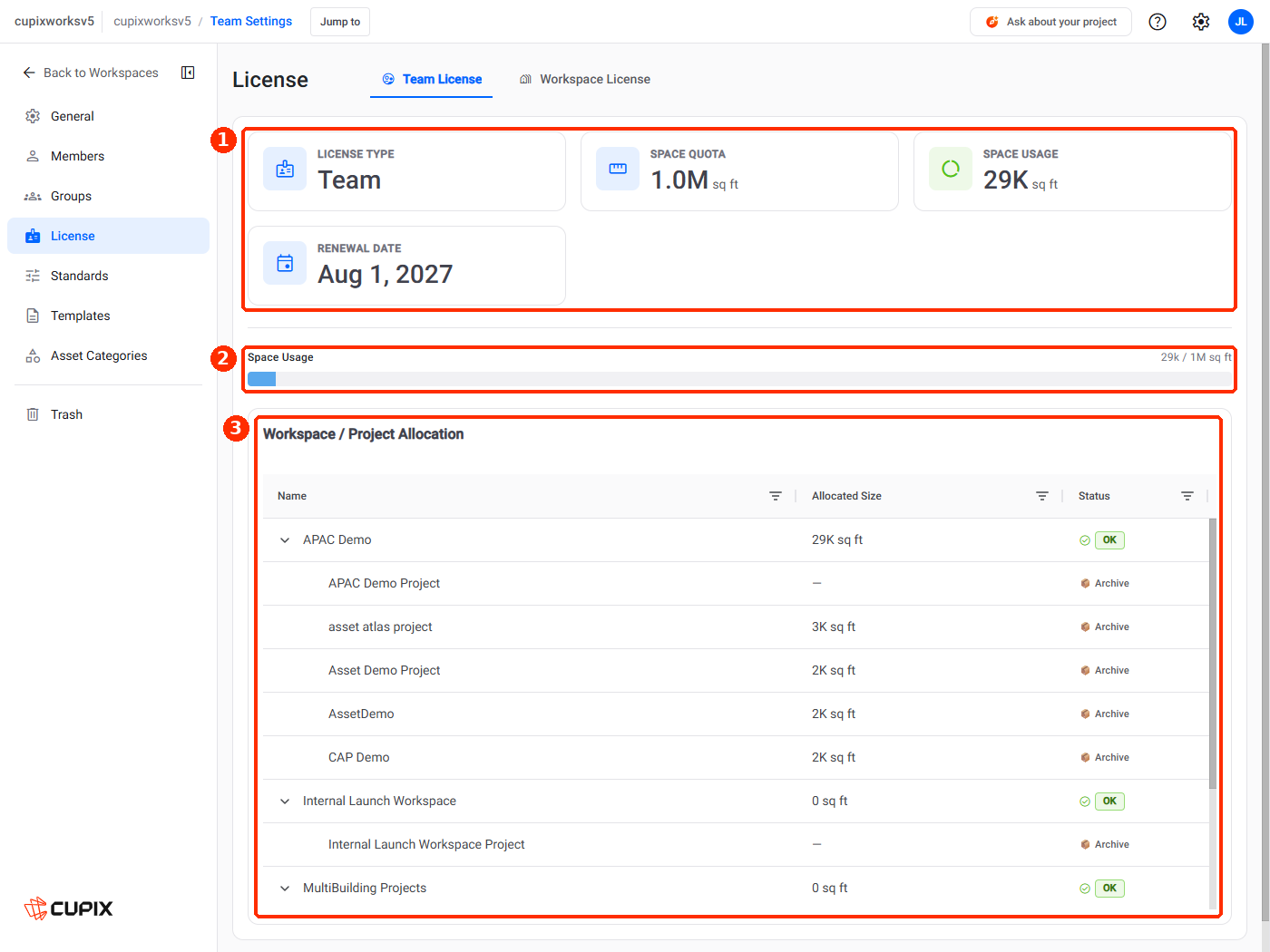Select License in the sidebar
This screenshot has height=952, width=1270.
[108, 236]
